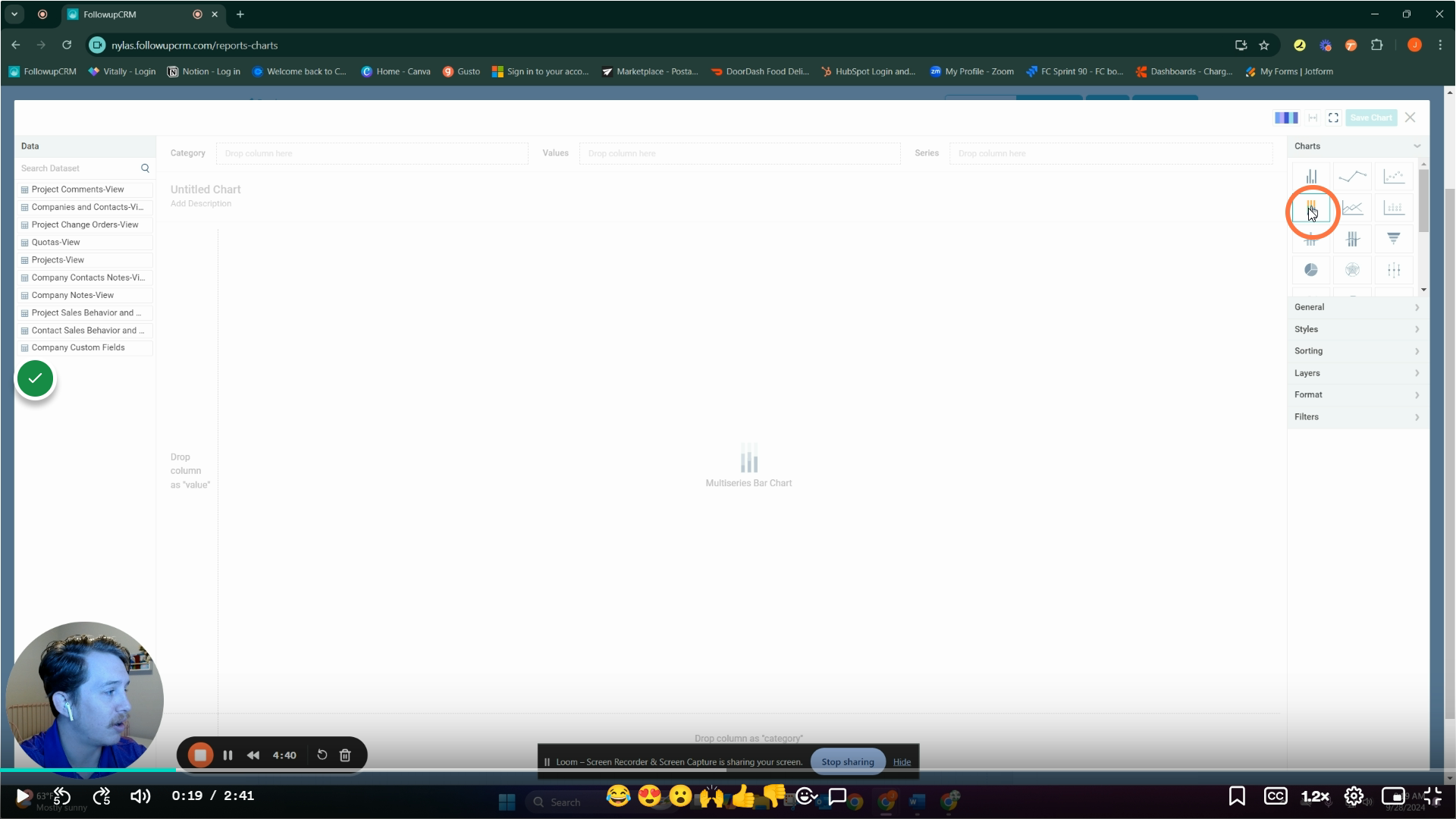Choose the scatter plot chart type
Screen dimensions: 1456x819
click(1394, 177)
